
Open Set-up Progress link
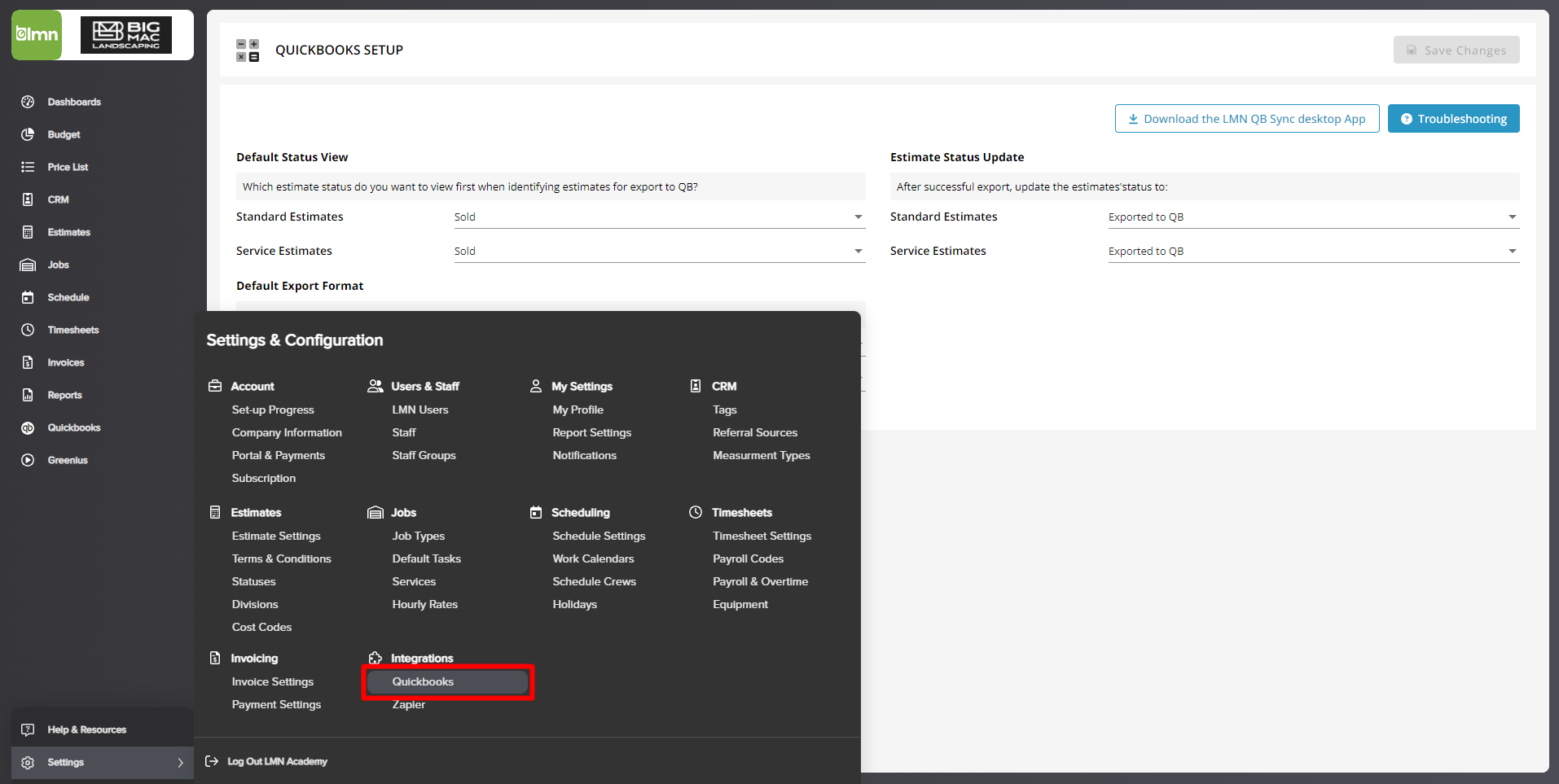(273, 410)
